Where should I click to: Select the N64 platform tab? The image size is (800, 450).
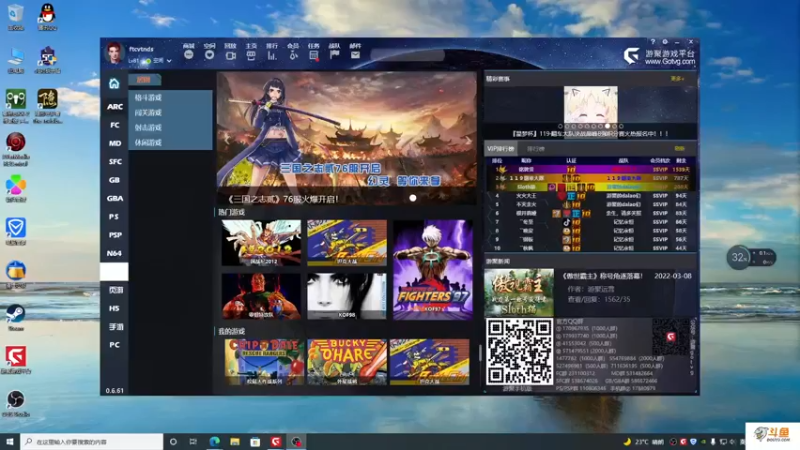pyautogui.click(x=114, y=253)
